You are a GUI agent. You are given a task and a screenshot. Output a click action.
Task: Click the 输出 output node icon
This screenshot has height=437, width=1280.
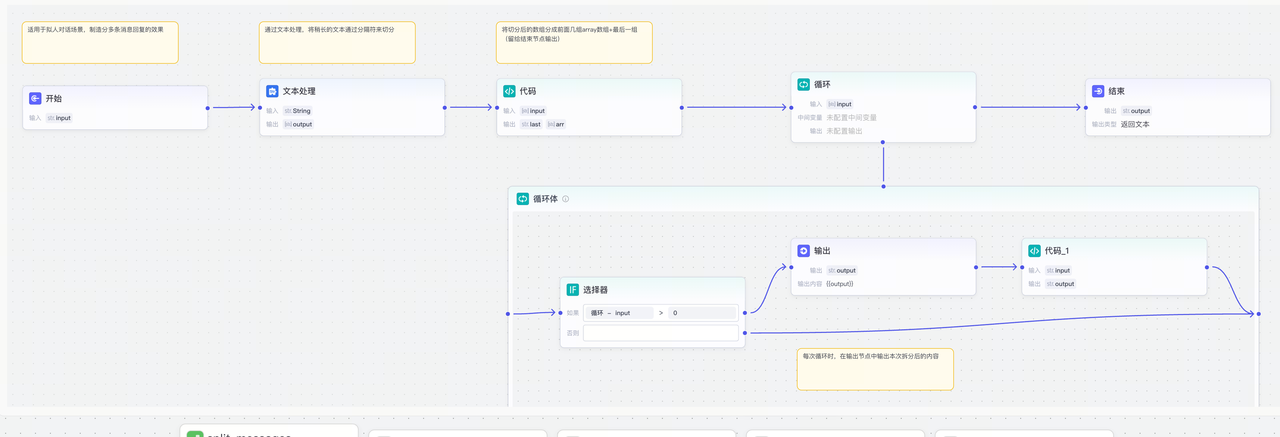pos(803,250)
